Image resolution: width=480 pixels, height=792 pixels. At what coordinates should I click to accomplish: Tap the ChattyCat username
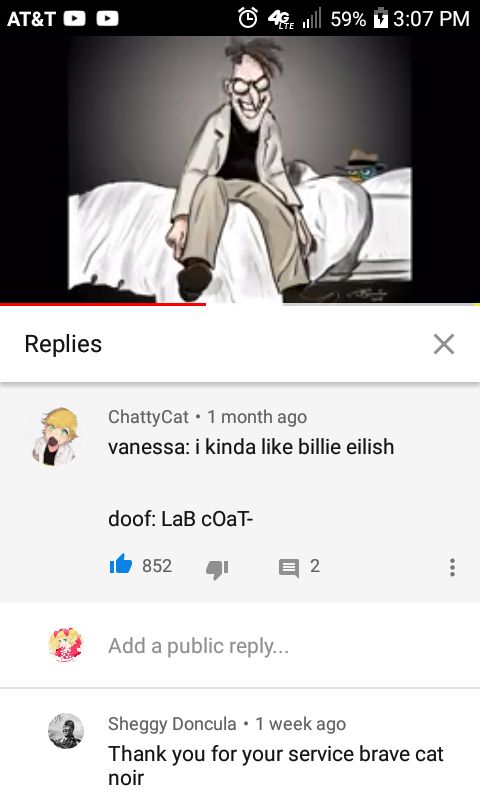pyautogui.click(x=148, y=417)
